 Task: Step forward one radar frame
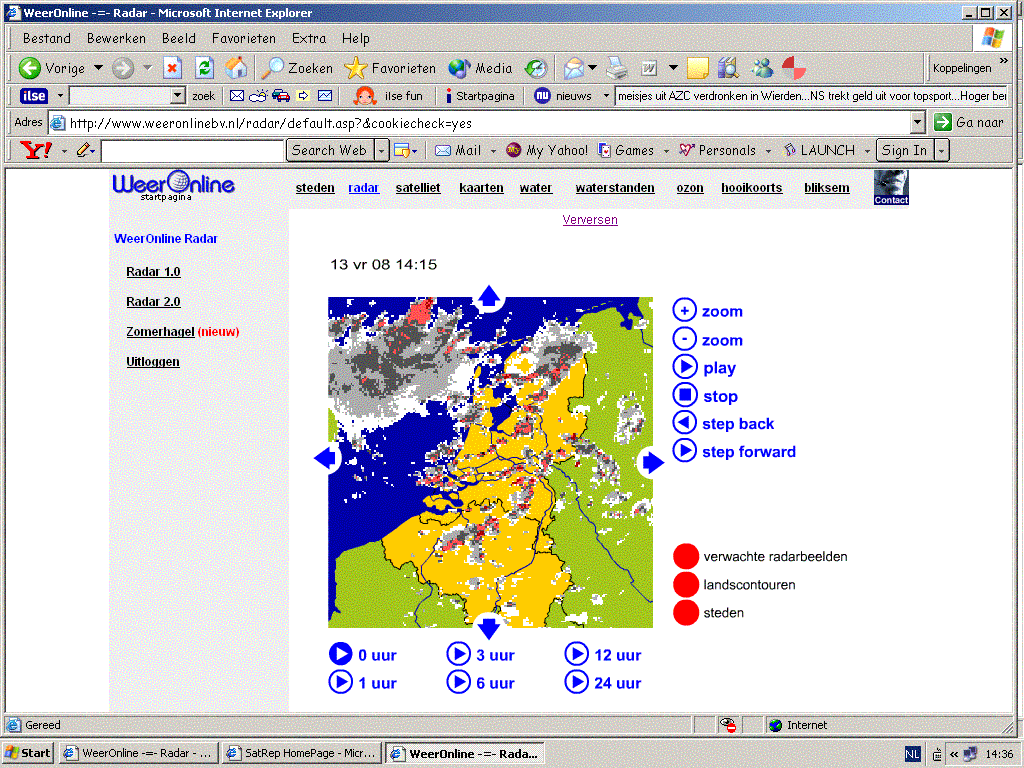[684, 451]
